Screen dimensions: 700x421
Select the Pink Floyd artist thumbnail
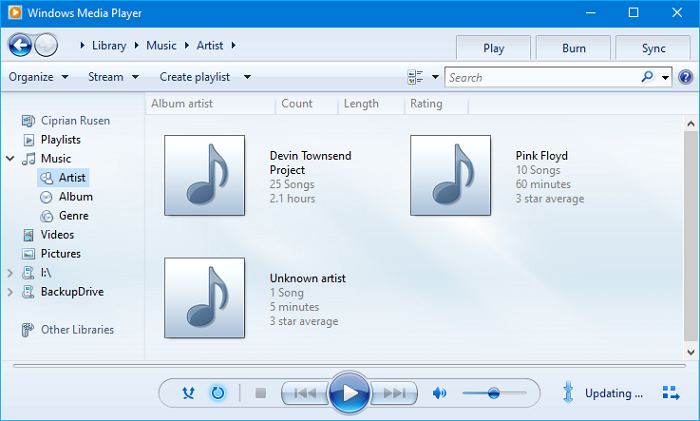point(450,176)
